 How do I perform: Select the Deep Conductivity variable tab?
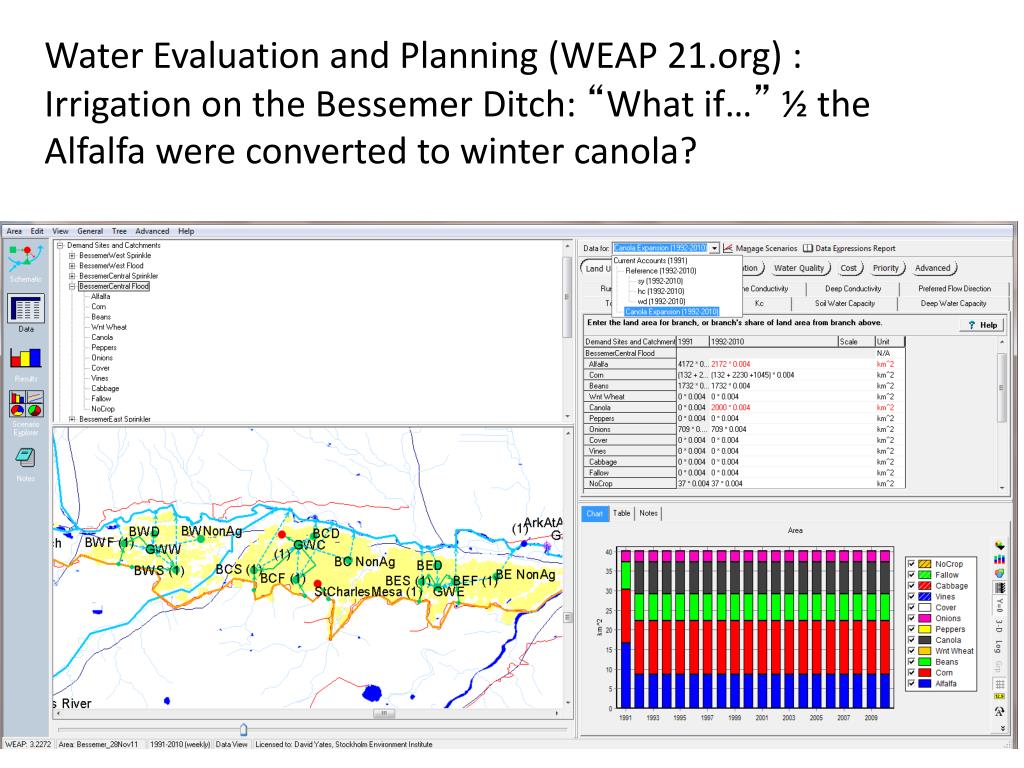(x=853, y=289)
